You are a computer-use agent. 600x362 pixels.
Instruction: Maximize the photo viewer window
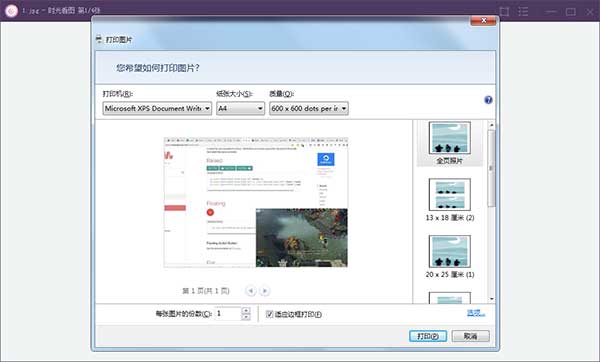[571, 11]
